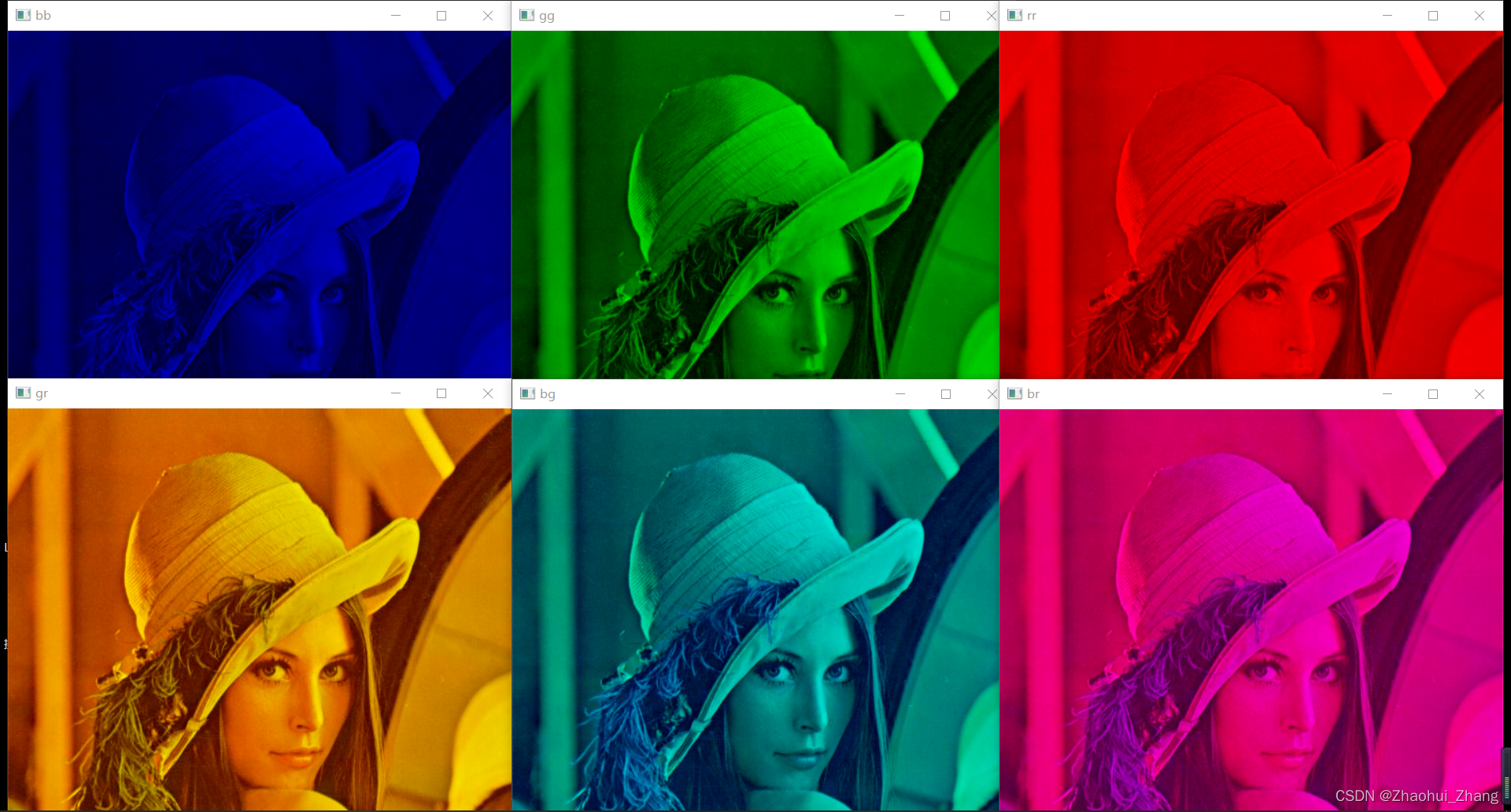Maximize the br window
Screen dimensions: 1511x812
[x=1433, y=394]
